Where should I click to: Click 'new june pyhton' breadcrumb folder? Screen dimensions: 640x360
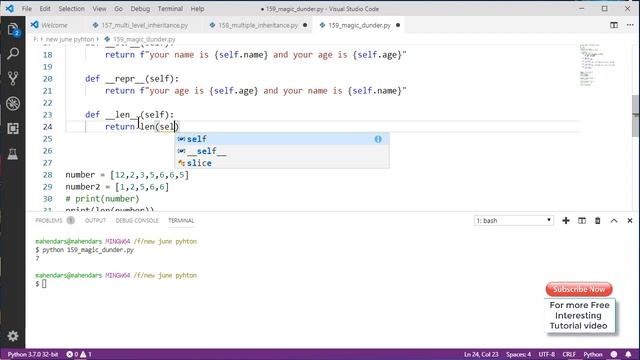click(70, 39)
